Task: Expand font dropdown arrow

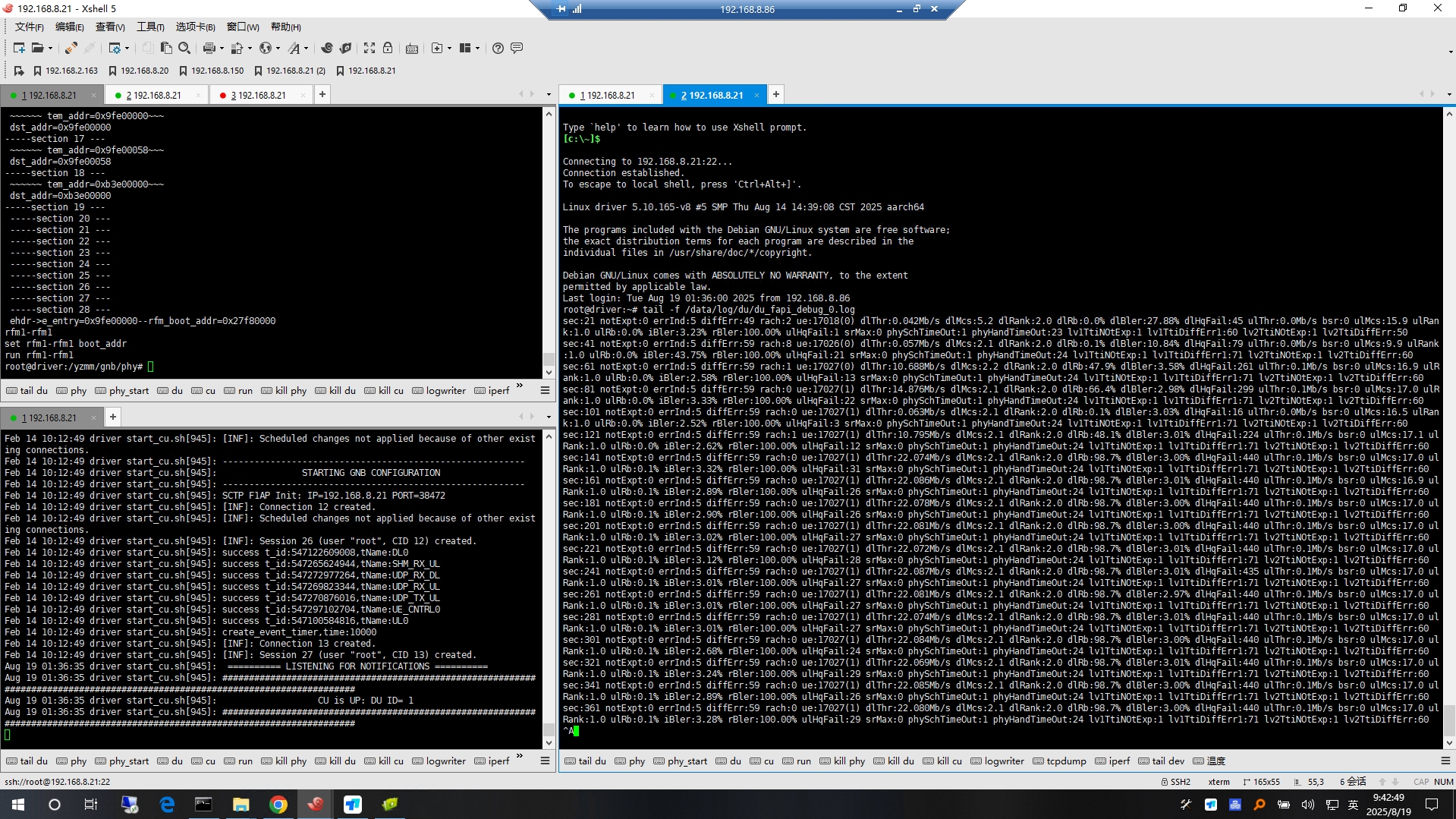Action: pos(306,48)
